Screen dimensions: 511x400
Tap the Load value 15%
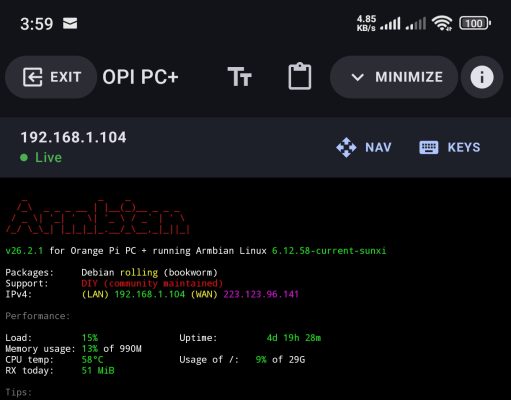tap(90, 338)
